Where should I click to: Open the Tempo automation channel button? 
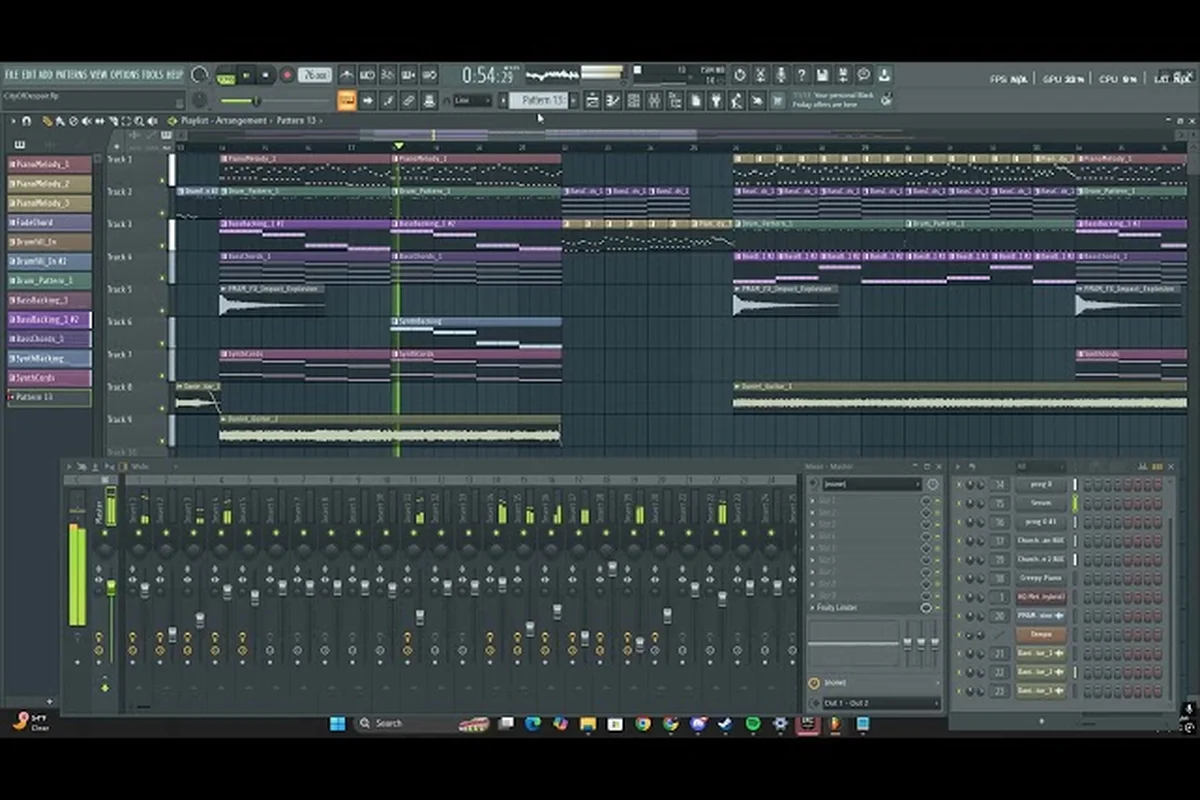(x=1040, y=635)
